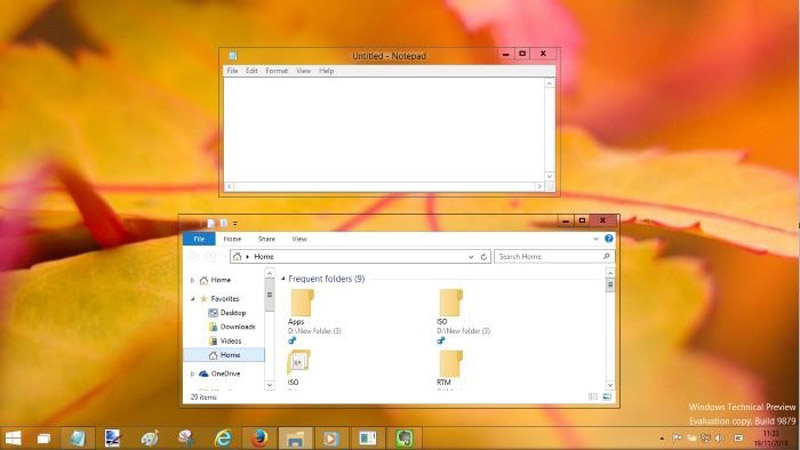
Task: Open Notepad's Edit menu
Action: [x=252, y=71]
